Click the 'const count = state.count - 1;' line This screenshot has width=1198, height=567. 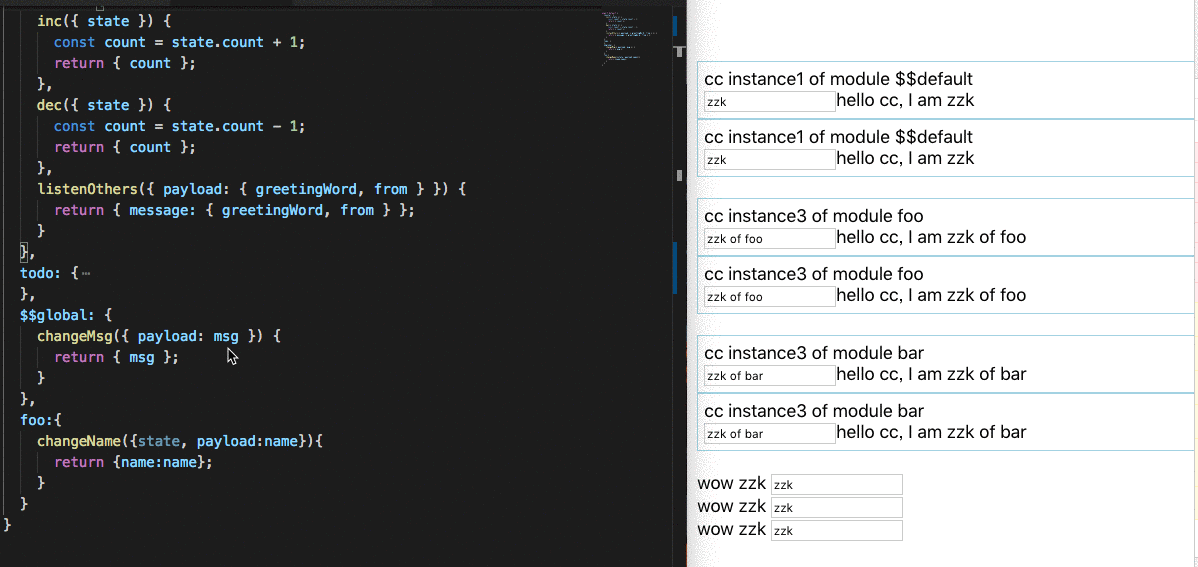[180, 126]
